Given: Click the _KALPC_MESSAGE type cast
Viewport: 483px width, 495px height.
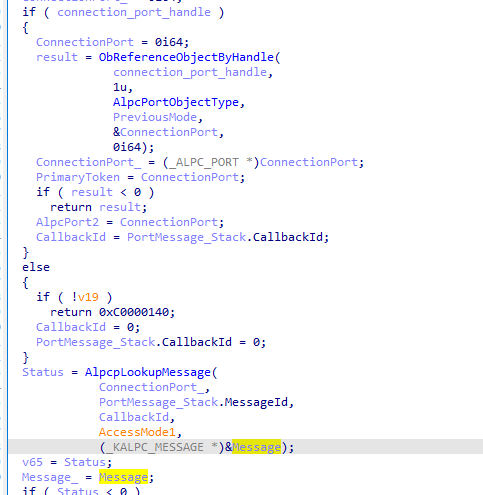Looking at the screenshot, I should [x=162, y=447].
